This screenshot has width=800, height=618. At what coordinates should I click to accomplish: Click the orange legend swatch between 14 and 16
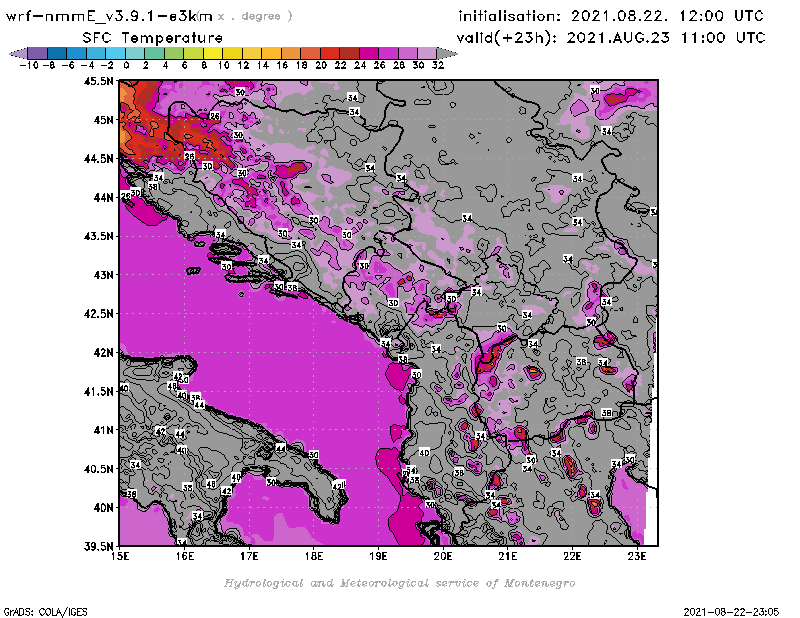click(271, 53)
